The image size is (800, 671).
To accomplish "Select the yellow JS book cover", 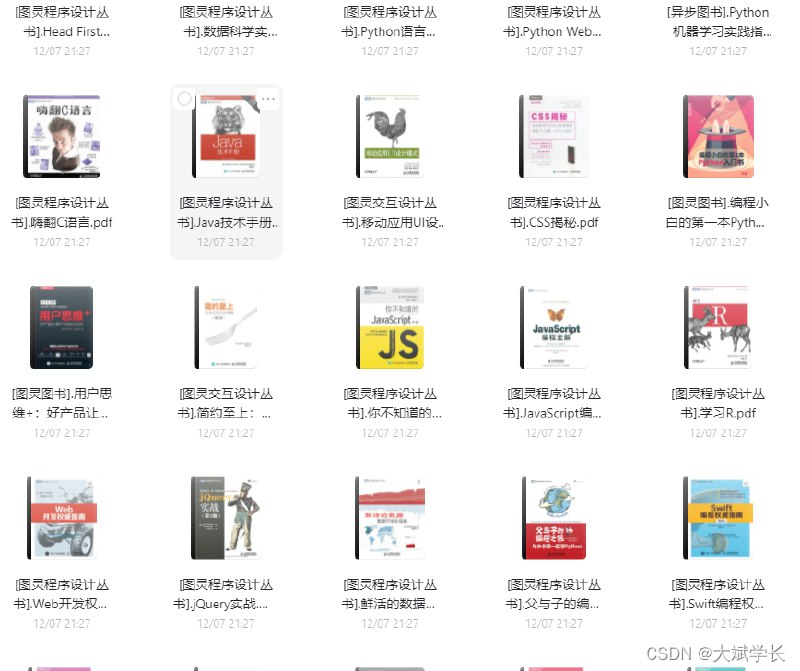I will pyautogui.click(x=390, y=328).
